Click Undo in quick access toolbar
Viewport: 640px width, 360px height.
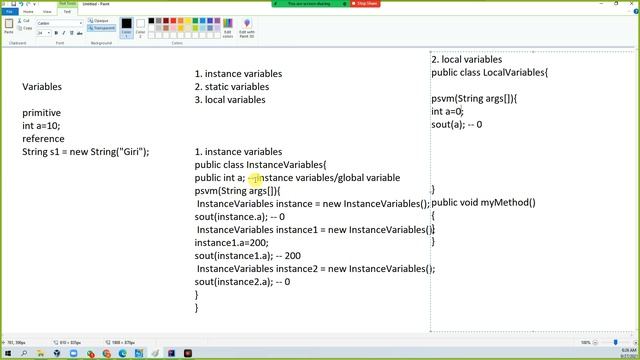click(21, 4)
